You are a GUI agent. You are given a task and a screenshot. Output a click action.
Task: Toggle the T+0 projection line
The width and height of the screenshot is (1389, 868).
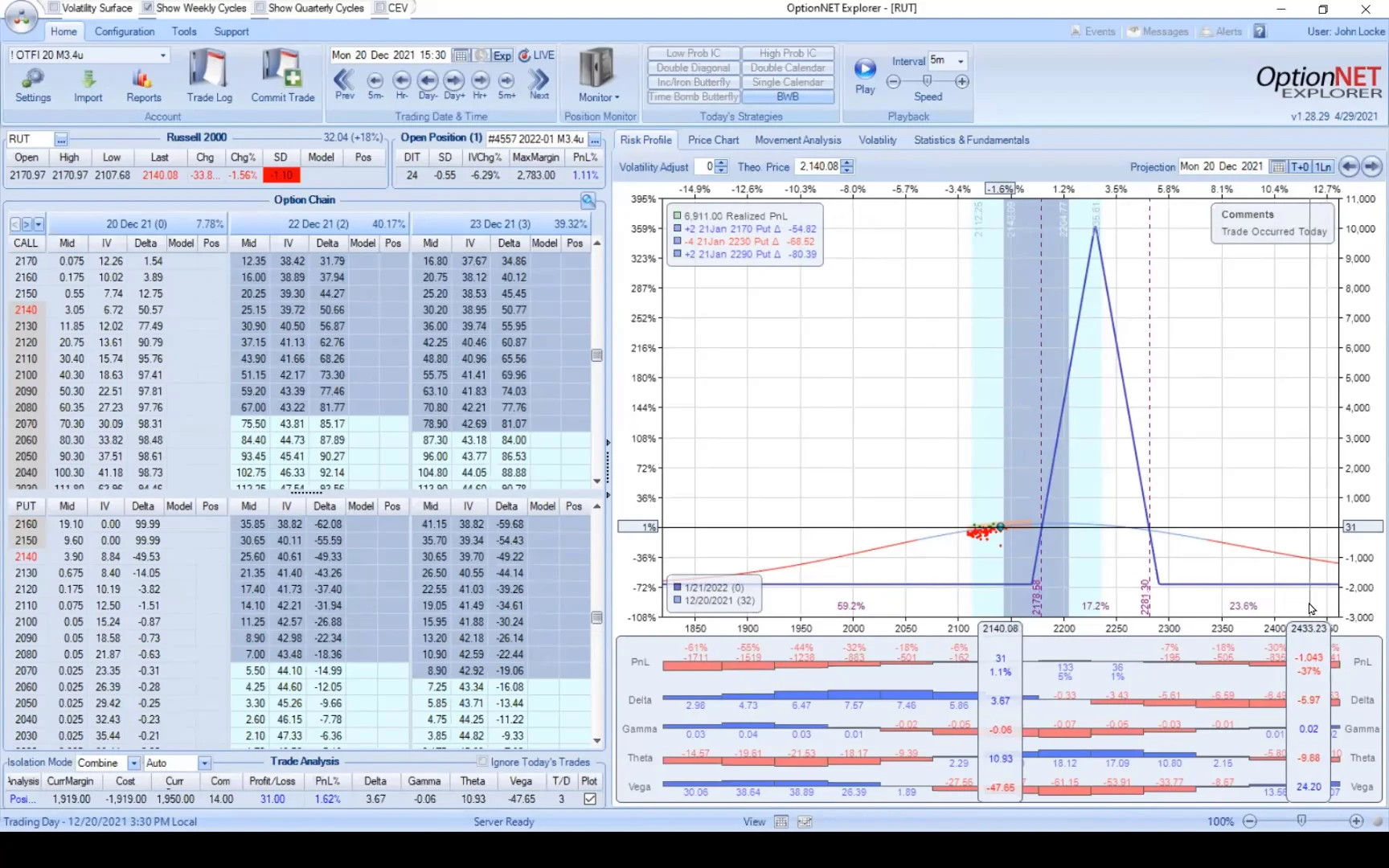point(1300,166)
